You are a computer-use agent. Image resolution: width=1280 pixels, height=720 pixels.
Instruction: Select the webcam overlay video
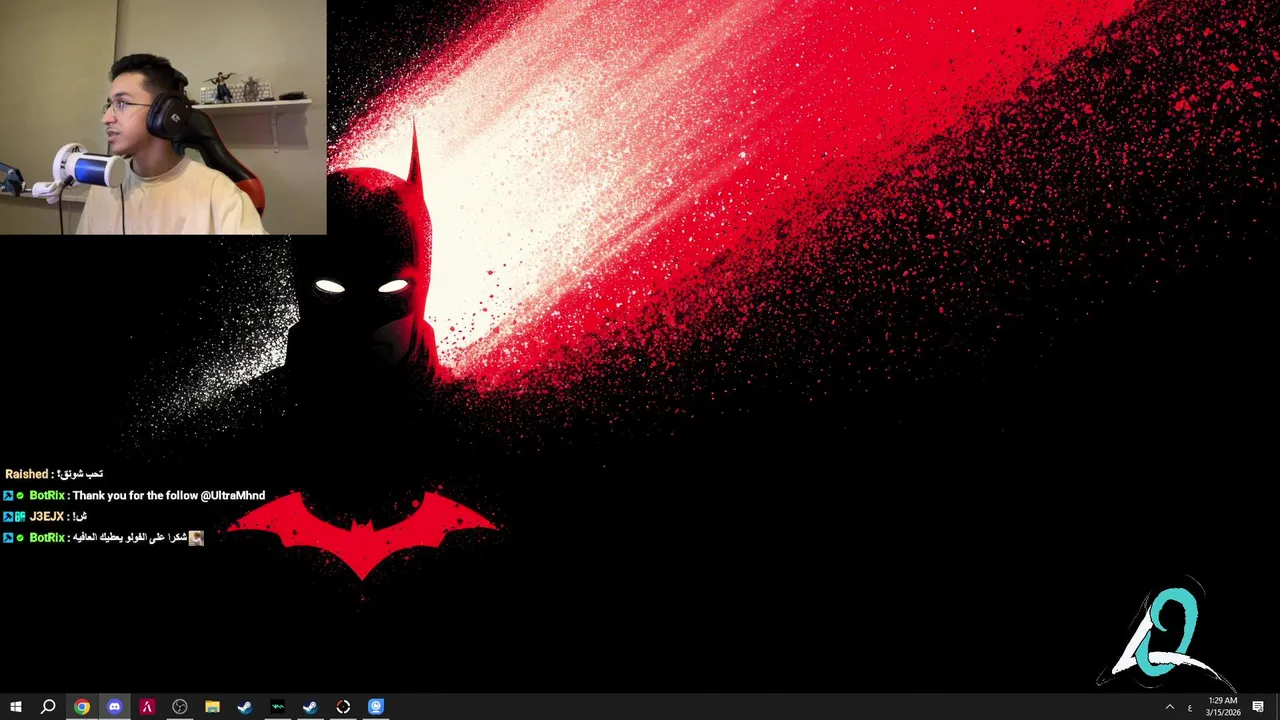(163, 117)
